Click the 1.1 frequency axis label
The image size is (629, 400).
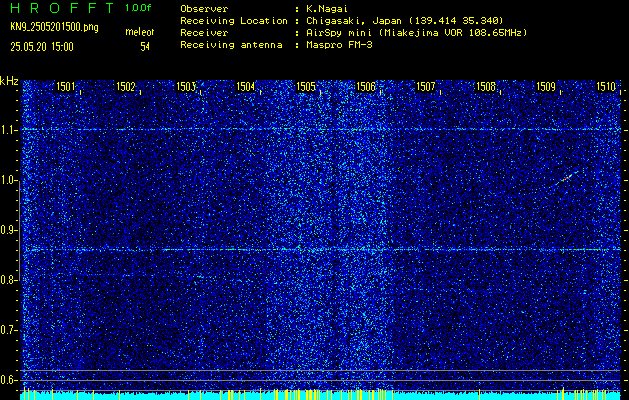[x=8, y=130]
